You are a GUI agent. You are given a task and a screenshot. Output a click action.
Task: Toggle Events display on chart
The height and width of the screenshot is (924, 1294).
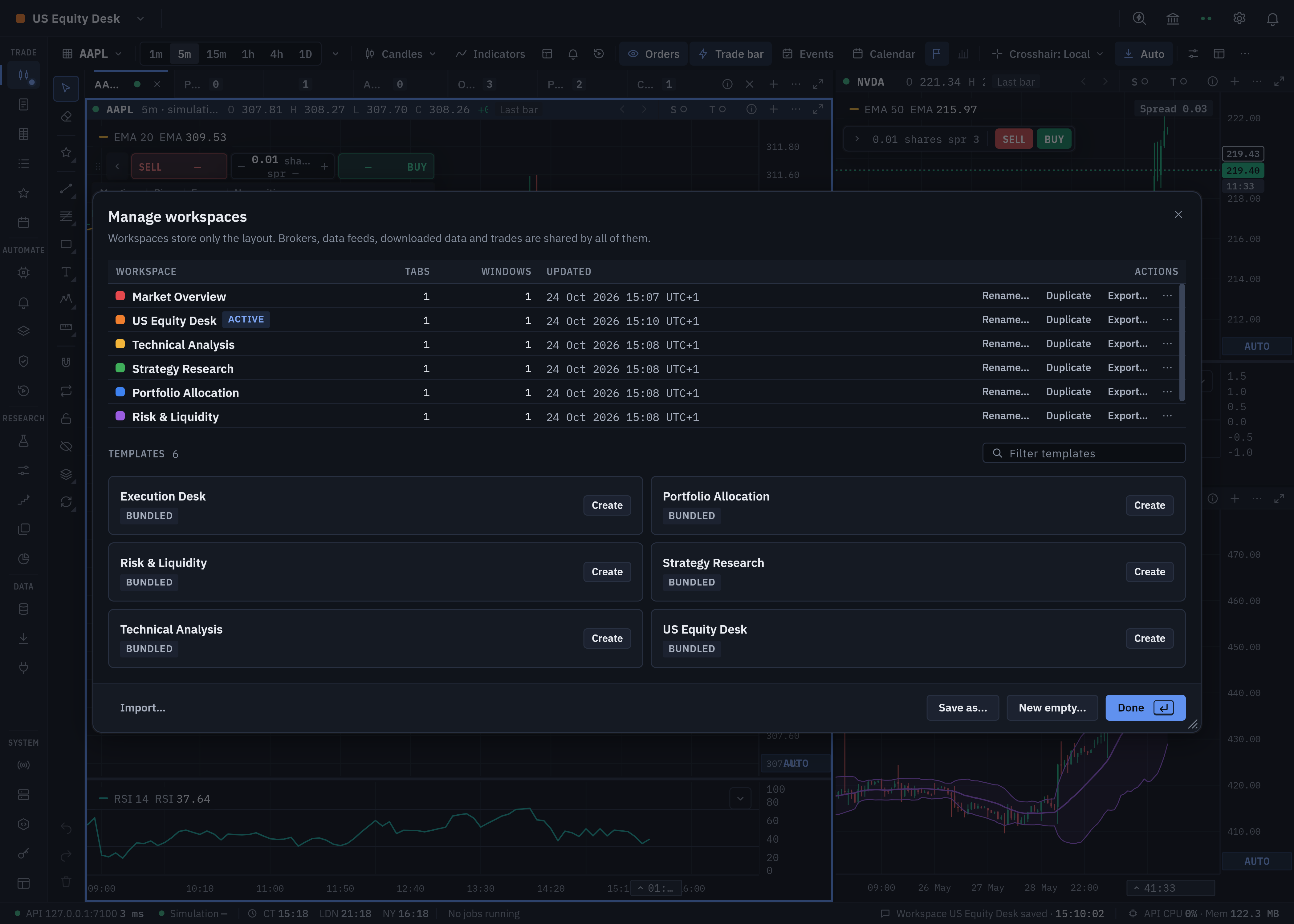pos(808,54)
